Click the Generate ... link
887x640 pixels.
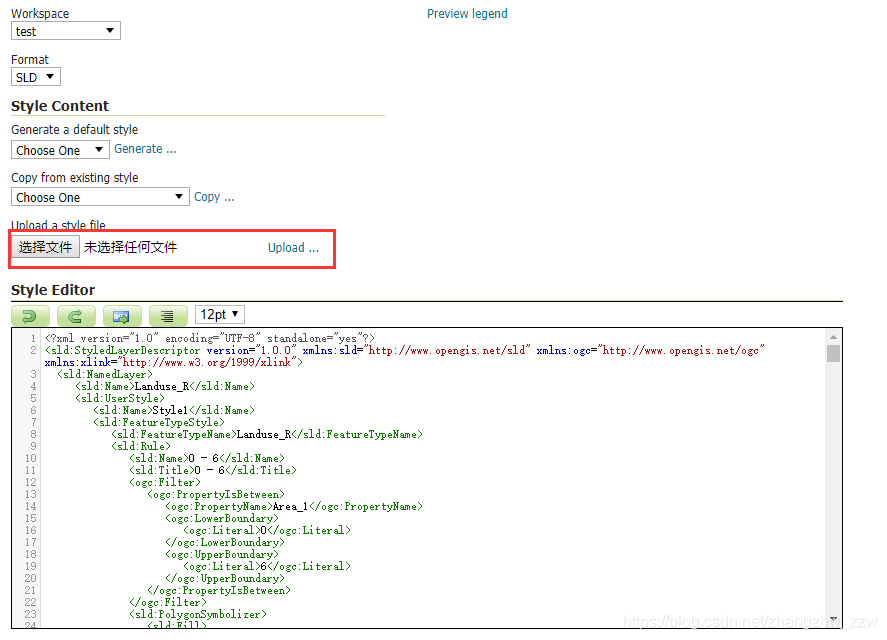pyautogui.click(x=145, y=149)
